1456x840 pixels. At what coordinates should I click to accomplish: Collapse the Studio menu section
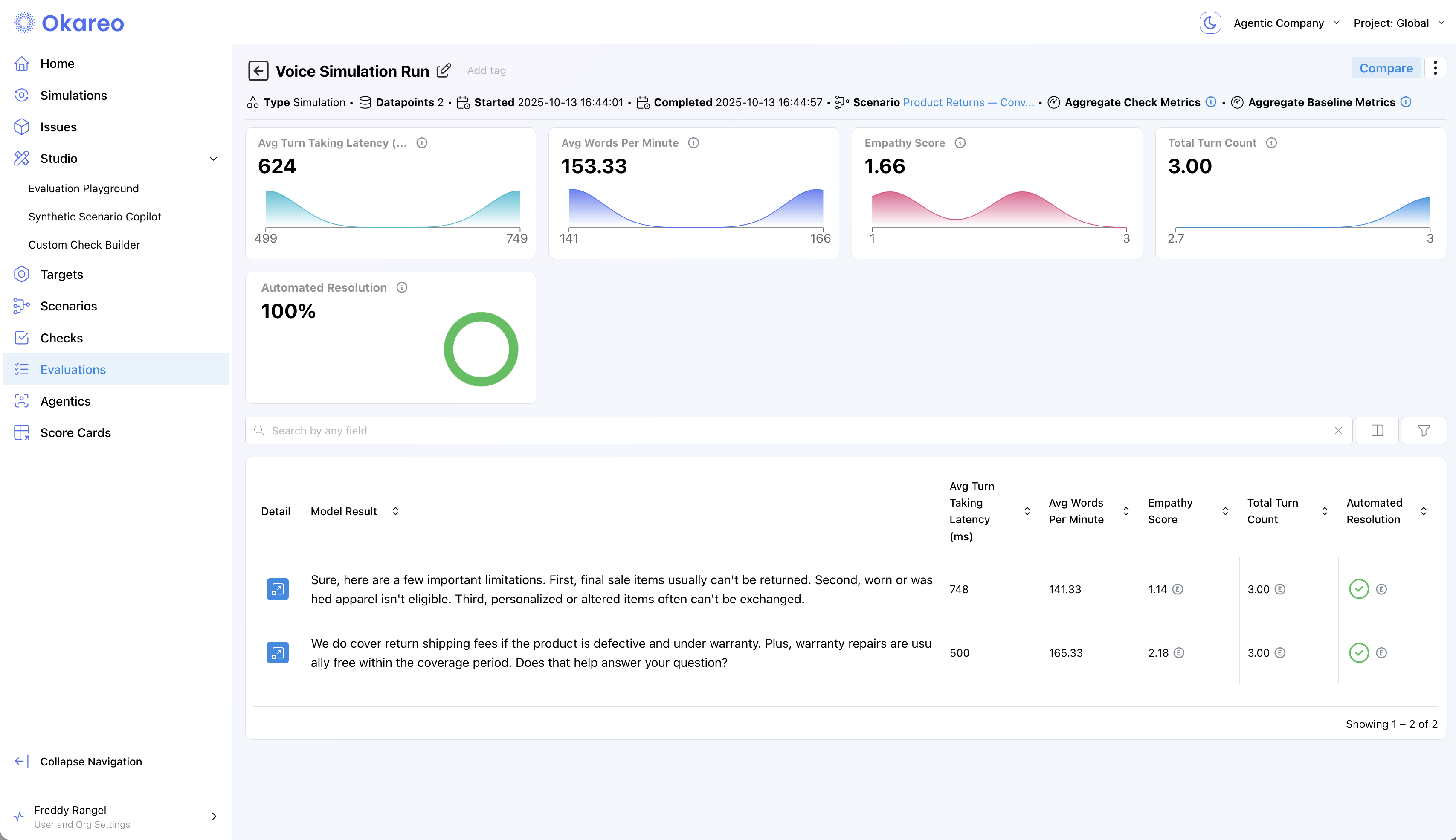[213, 159]
